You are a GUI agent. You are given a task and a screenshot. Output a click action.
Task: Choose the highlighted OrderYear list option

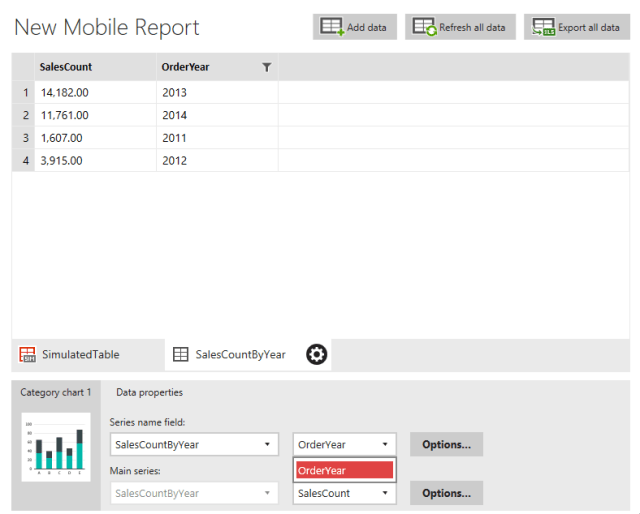pyautogui.click(x=344, y=470)
